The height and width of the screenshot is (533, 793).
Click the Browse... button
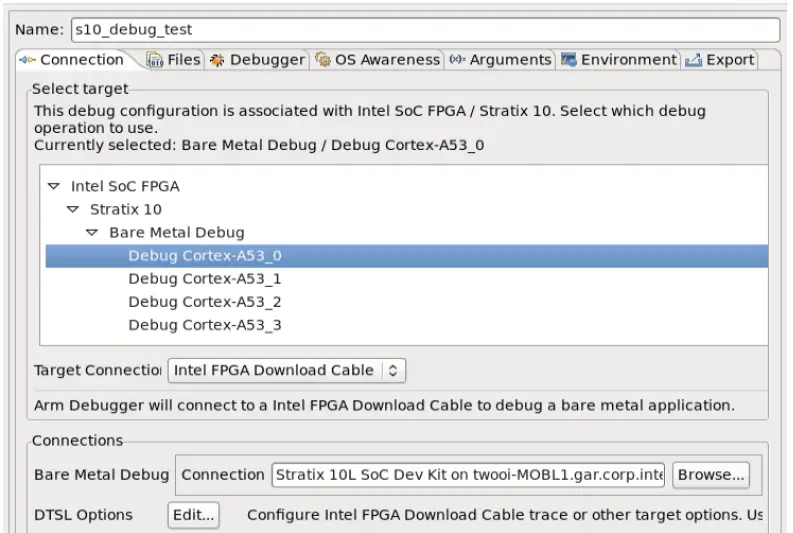pyautogui.click(x=711, y=475)
